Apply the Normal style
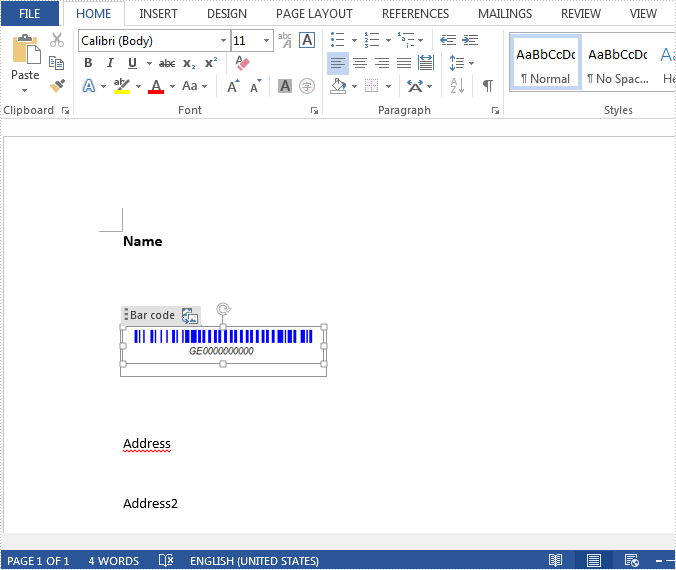Screen dimensions: 676x570 coord(546,63)
